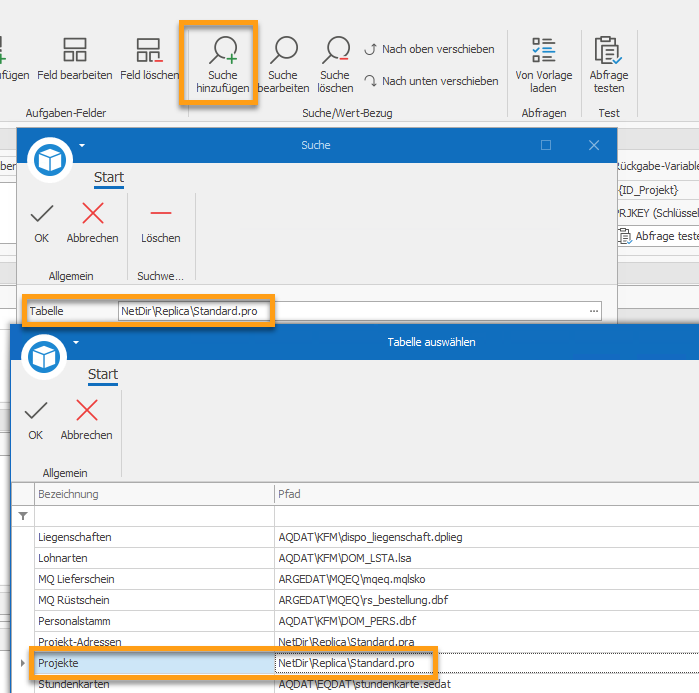Image resolution: width=699 pixels, height=693 pixels.
Task: Click the Bezeichnung filter row field
Action: coord(154,516)
